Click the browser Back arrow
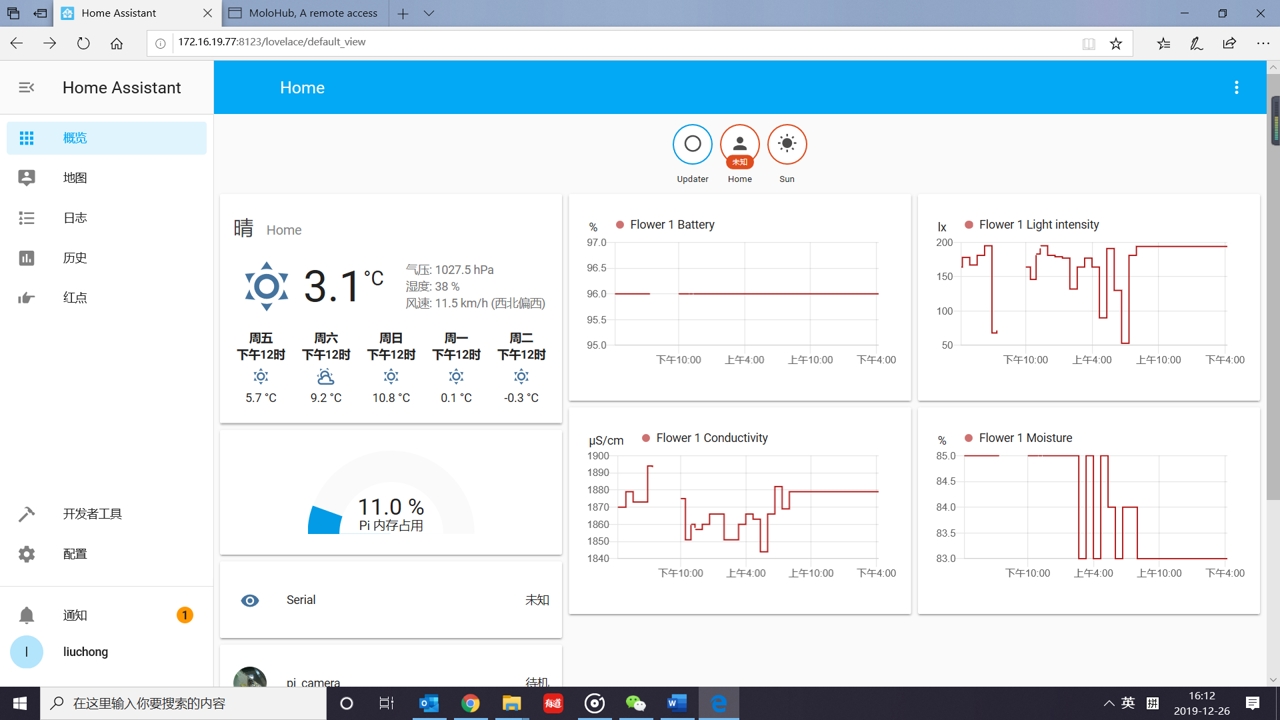The image size is (1280, 720). [16, 44]
